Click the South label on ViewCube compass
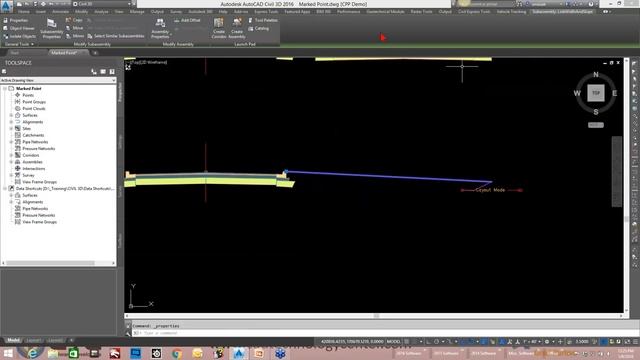The width and height of the screenshot is (640, 360). 596,112
